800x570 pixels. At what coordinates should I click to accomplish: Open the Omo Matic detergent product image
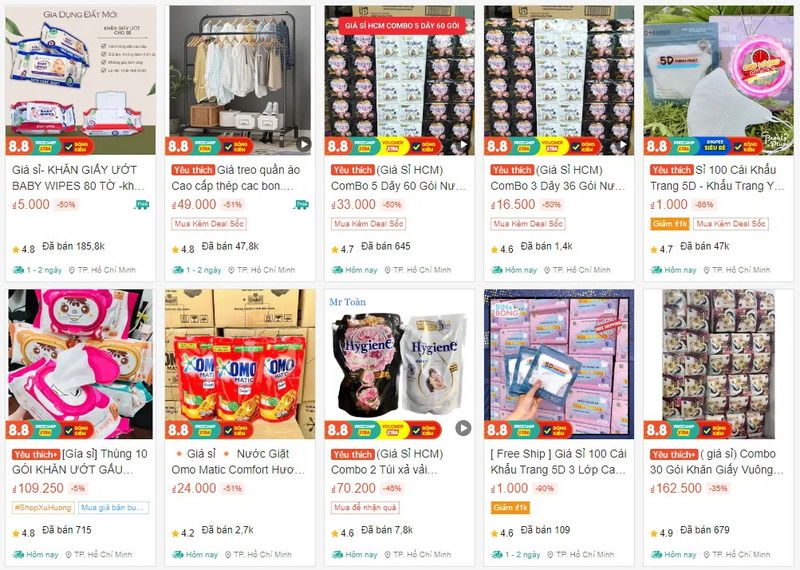point(240,364)
